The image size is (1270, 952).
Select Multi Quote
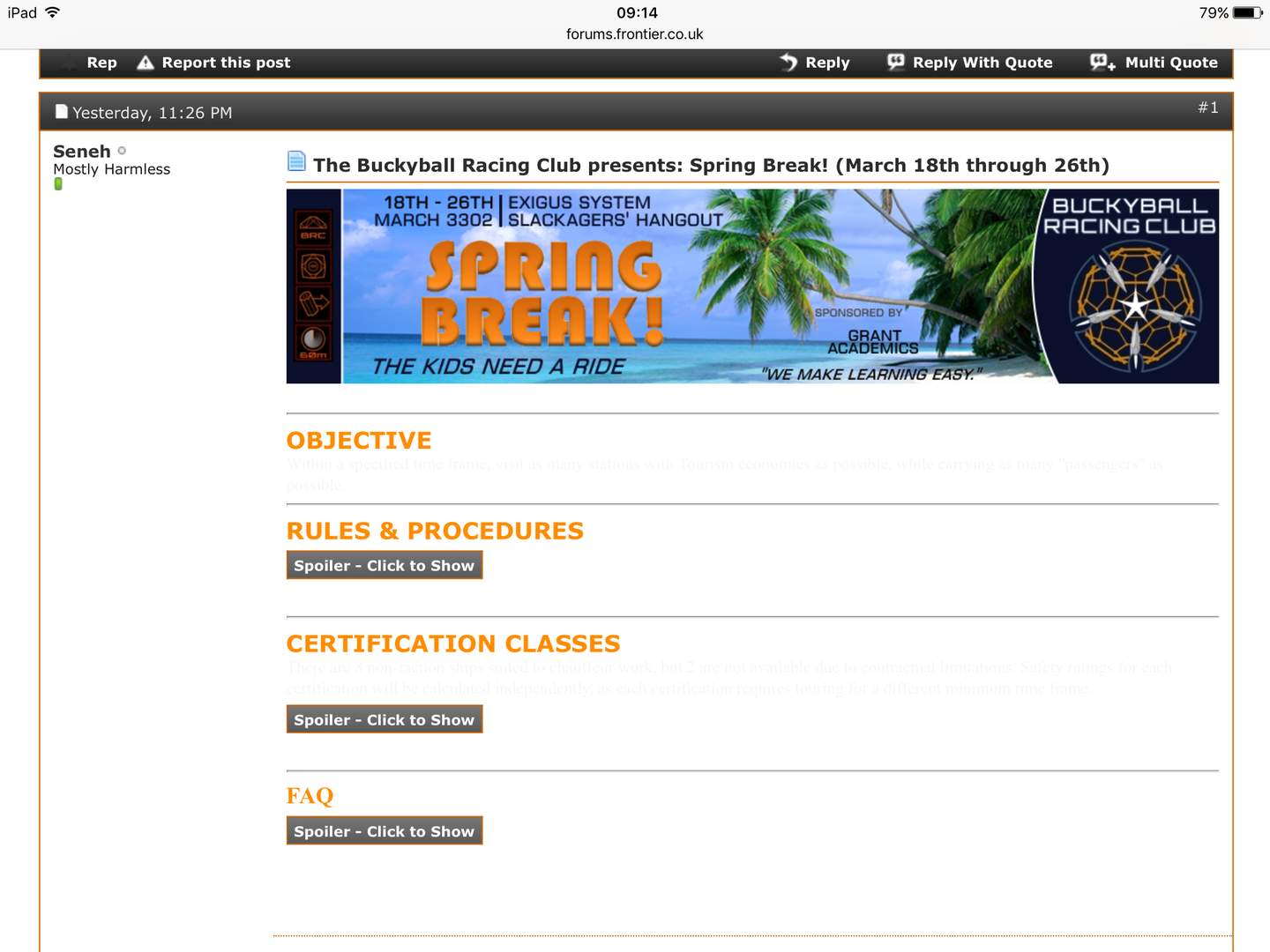[x=1171, y=63]
